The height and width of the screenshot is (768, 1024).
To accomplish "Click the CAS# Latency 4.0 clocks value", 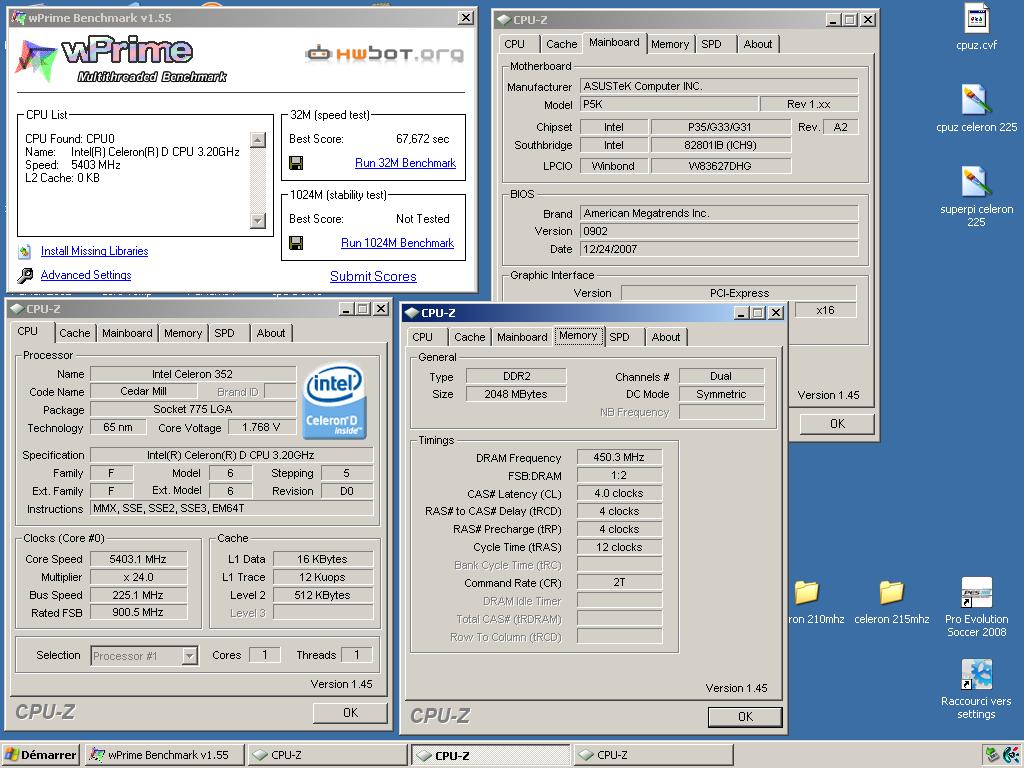I will [x=619, y=493].
